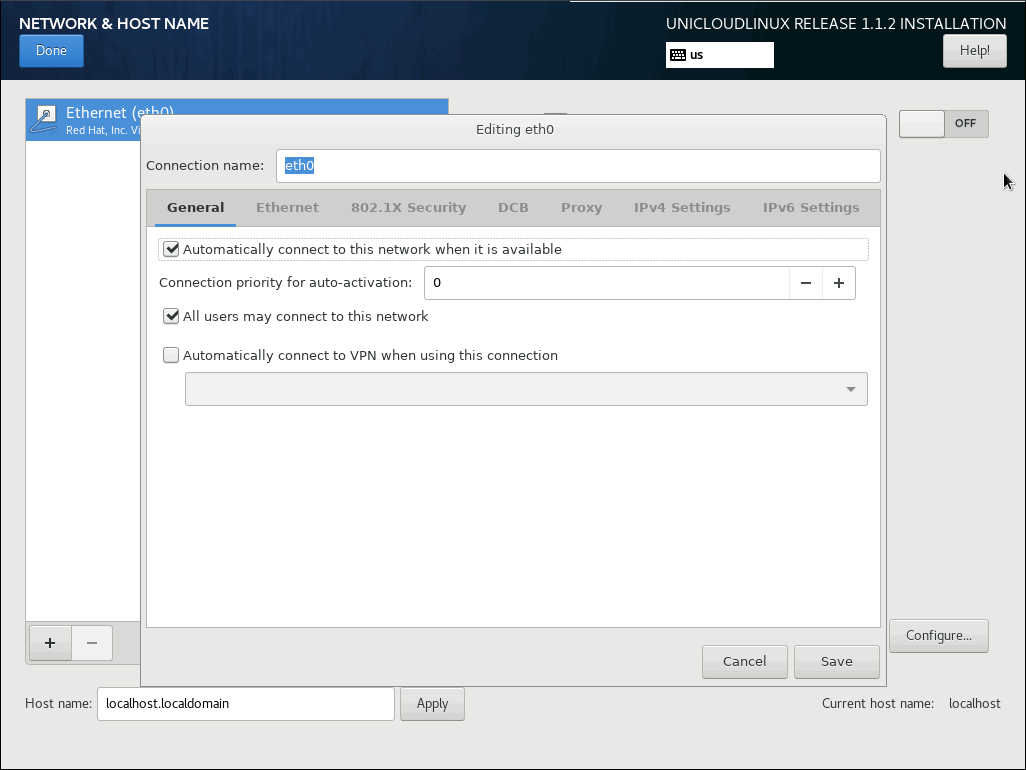Remove selected device with minus button
The height and width of the screenshot is (770, 1026).
point(92,643)
